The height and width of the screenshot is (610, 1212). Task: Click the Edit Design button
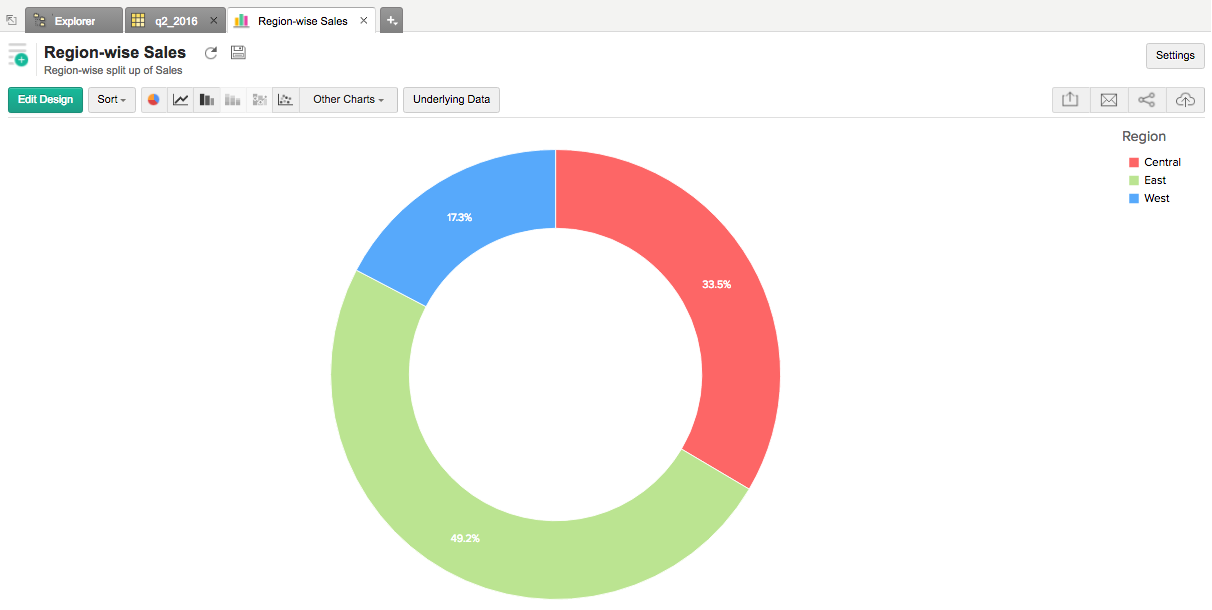point(45,100)
